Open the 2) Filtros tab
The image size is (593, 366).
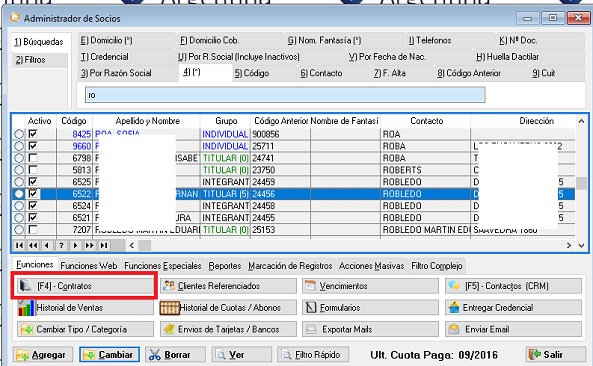pyautogui.click(x=30, y=60)
